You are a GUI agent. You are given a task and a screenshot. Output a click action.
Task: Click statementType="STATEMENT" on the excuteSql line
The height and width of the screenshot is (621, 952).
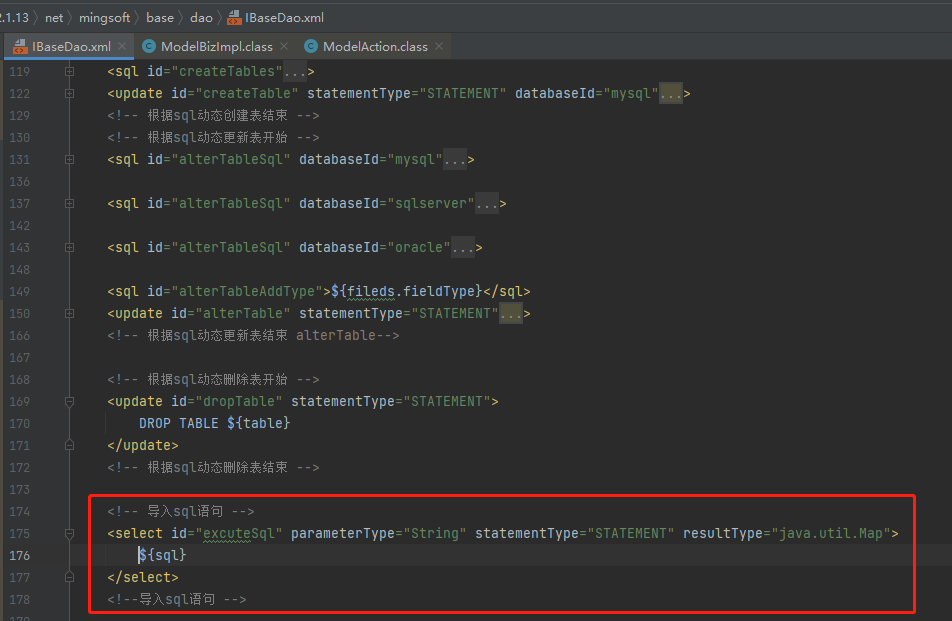coord(574,533)
